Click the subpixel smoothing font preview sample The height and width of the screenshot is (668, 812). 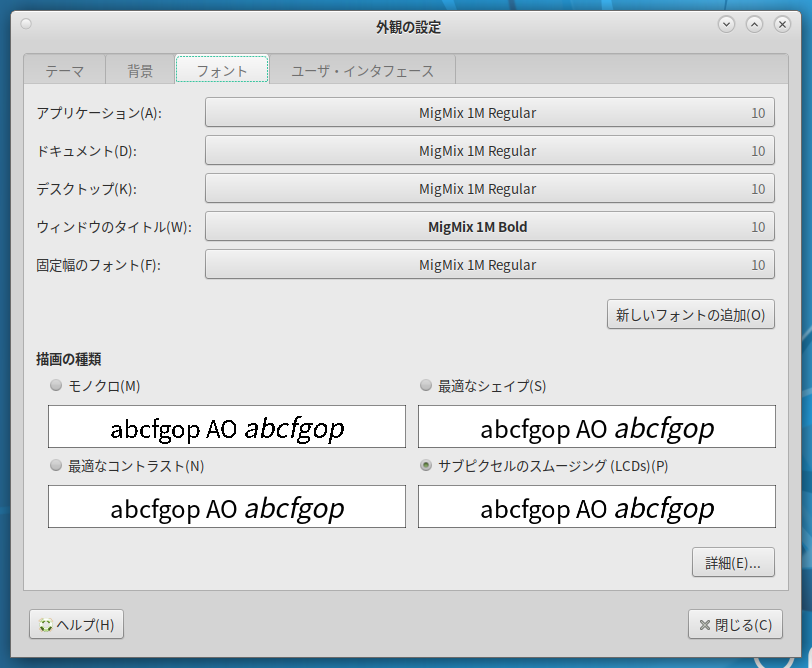[597, 507]
